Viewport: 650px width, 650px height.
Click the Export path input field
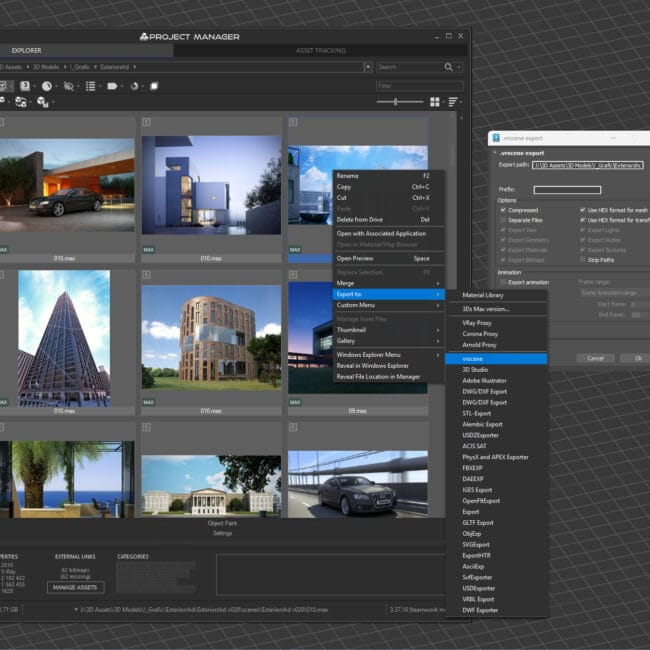[588, 165]
